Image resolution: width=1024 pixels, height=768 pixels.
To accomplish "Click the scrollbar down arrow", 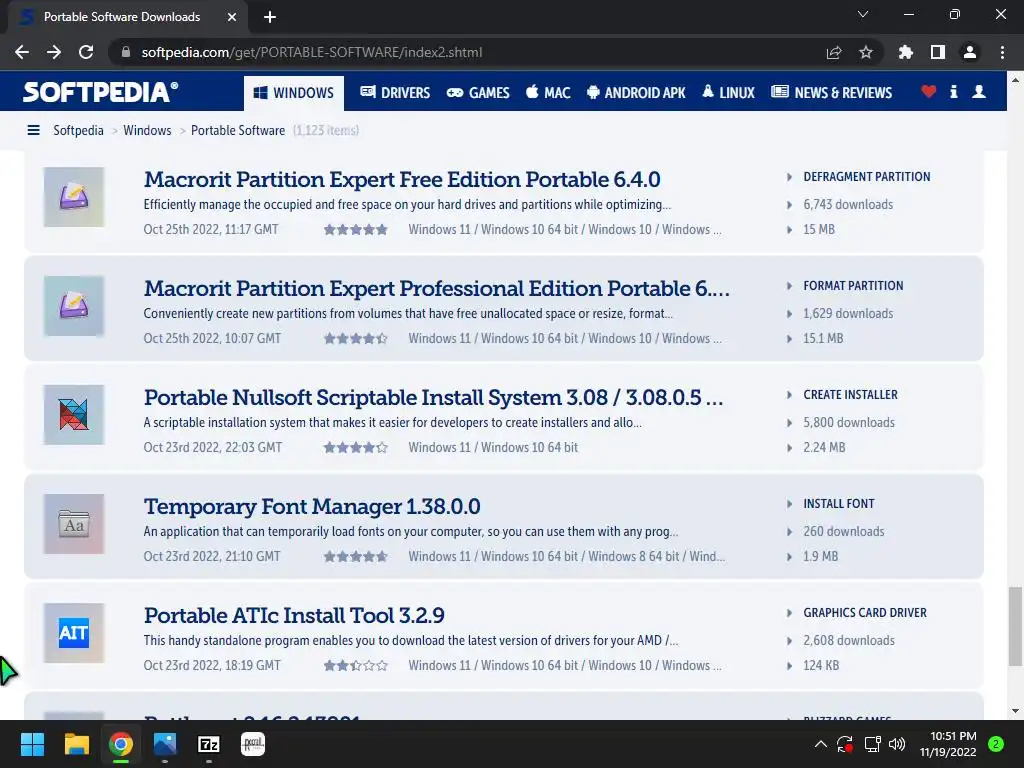I will pos(1015,711).
